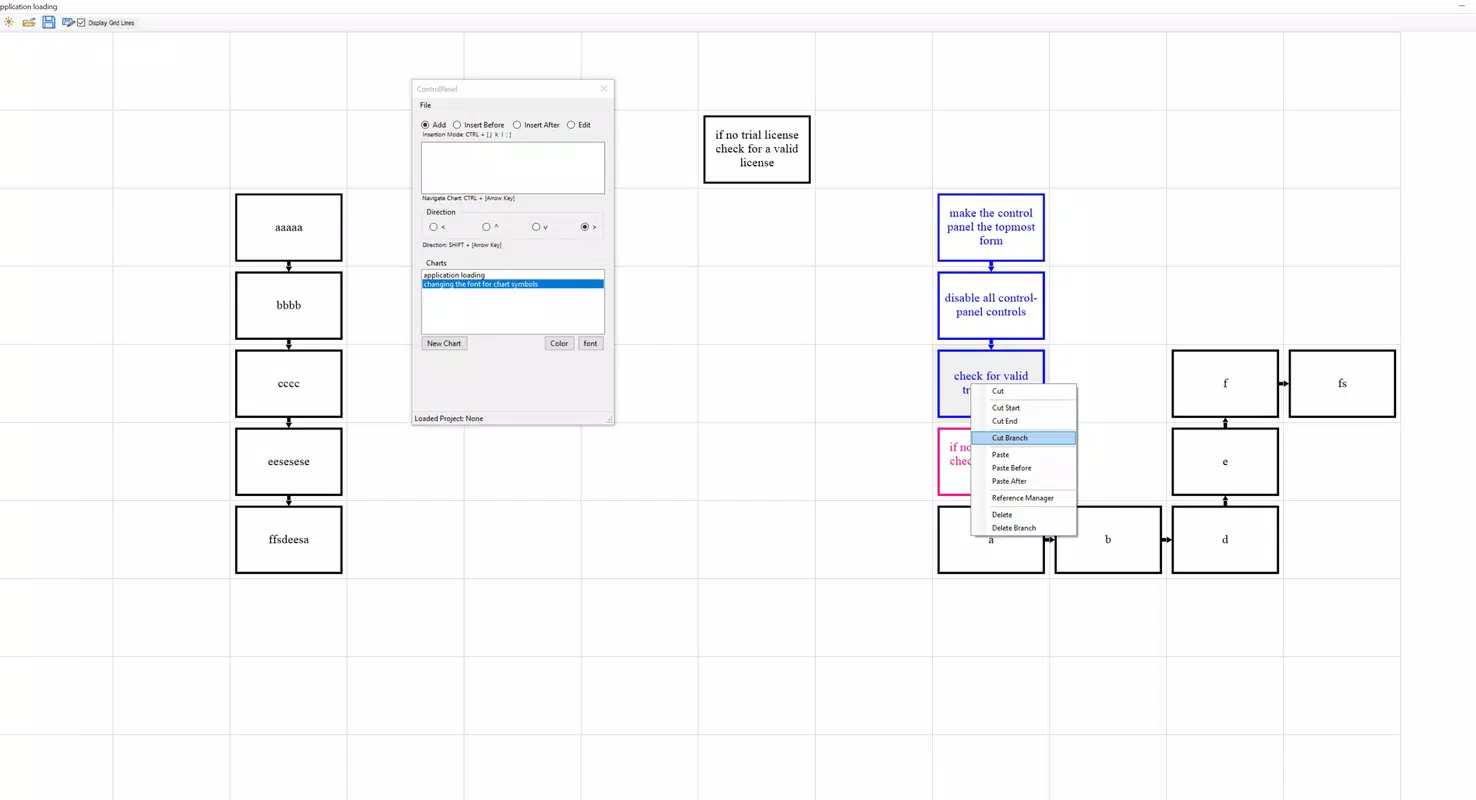Screen dimensions: 1476x800
Task: Select the 'if no trial license' black box
Action: (757, 150)
